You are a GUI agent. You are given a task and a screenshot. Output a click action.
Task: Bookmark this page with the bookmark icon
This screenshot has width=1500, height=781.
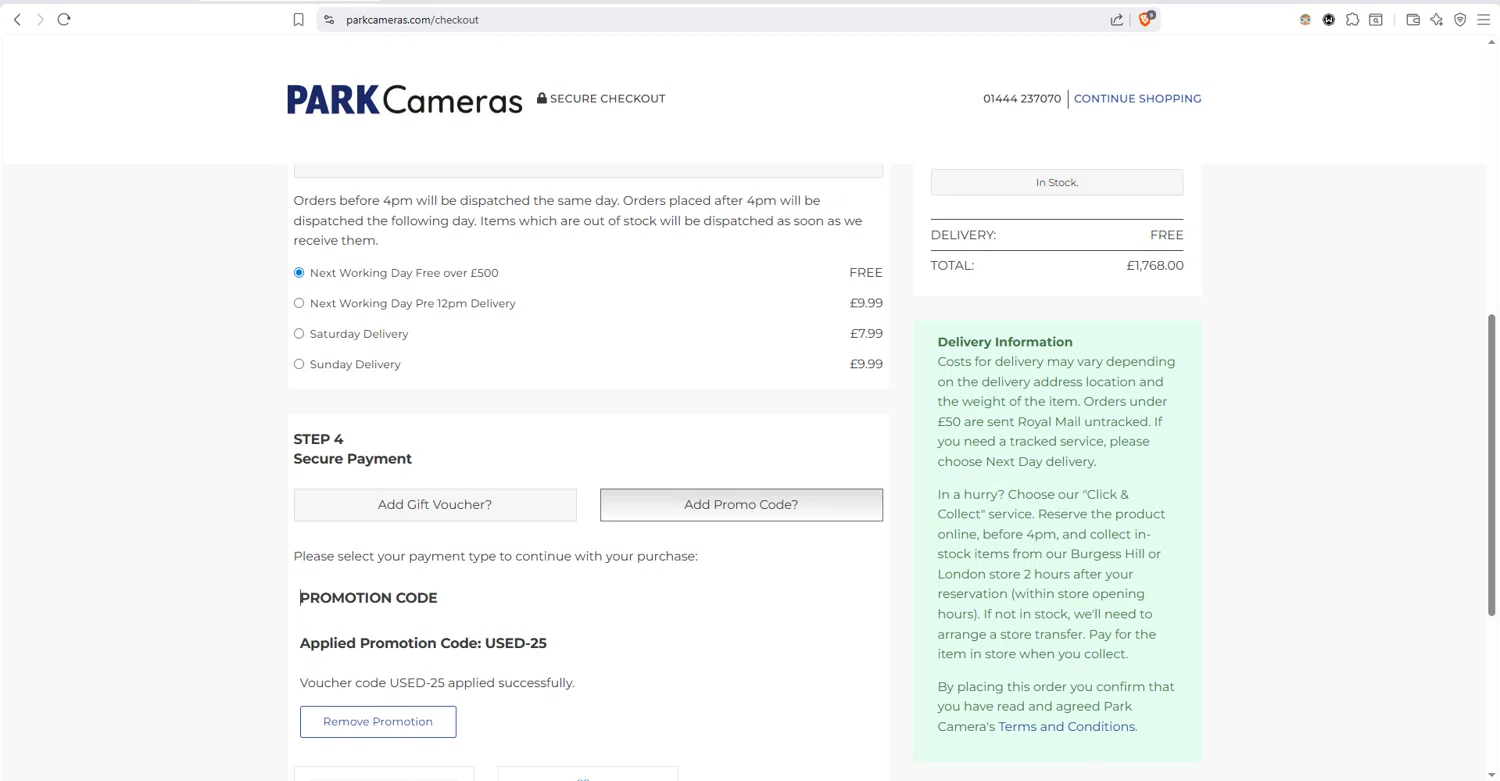[298, 19]
